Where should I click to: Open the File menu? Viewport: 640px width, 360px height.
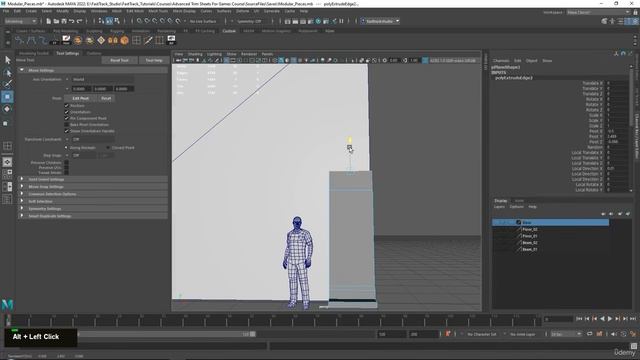pos(6,11)
